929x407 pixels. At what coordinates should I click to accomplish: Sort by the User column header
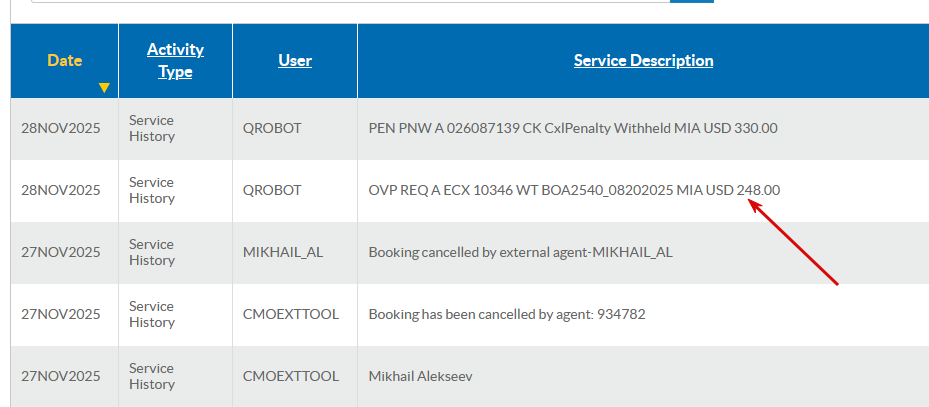coord(295,60)
